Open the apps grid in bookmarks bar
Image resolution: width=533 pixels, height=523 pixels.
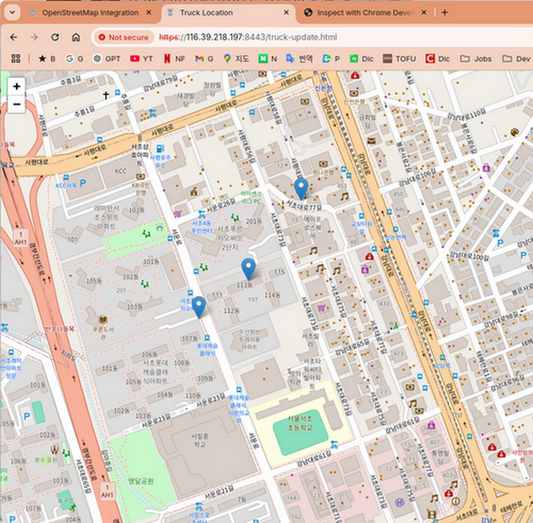click(x=16, y=59)
